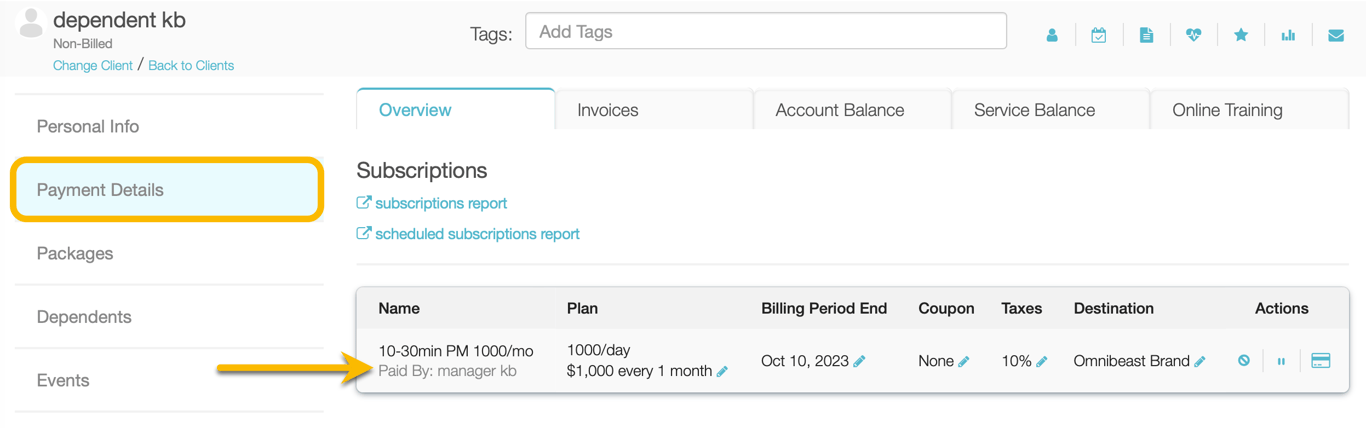Click the 1000/day plan text
Viewport: 1366px width, 428px height.
click(598, 350)
